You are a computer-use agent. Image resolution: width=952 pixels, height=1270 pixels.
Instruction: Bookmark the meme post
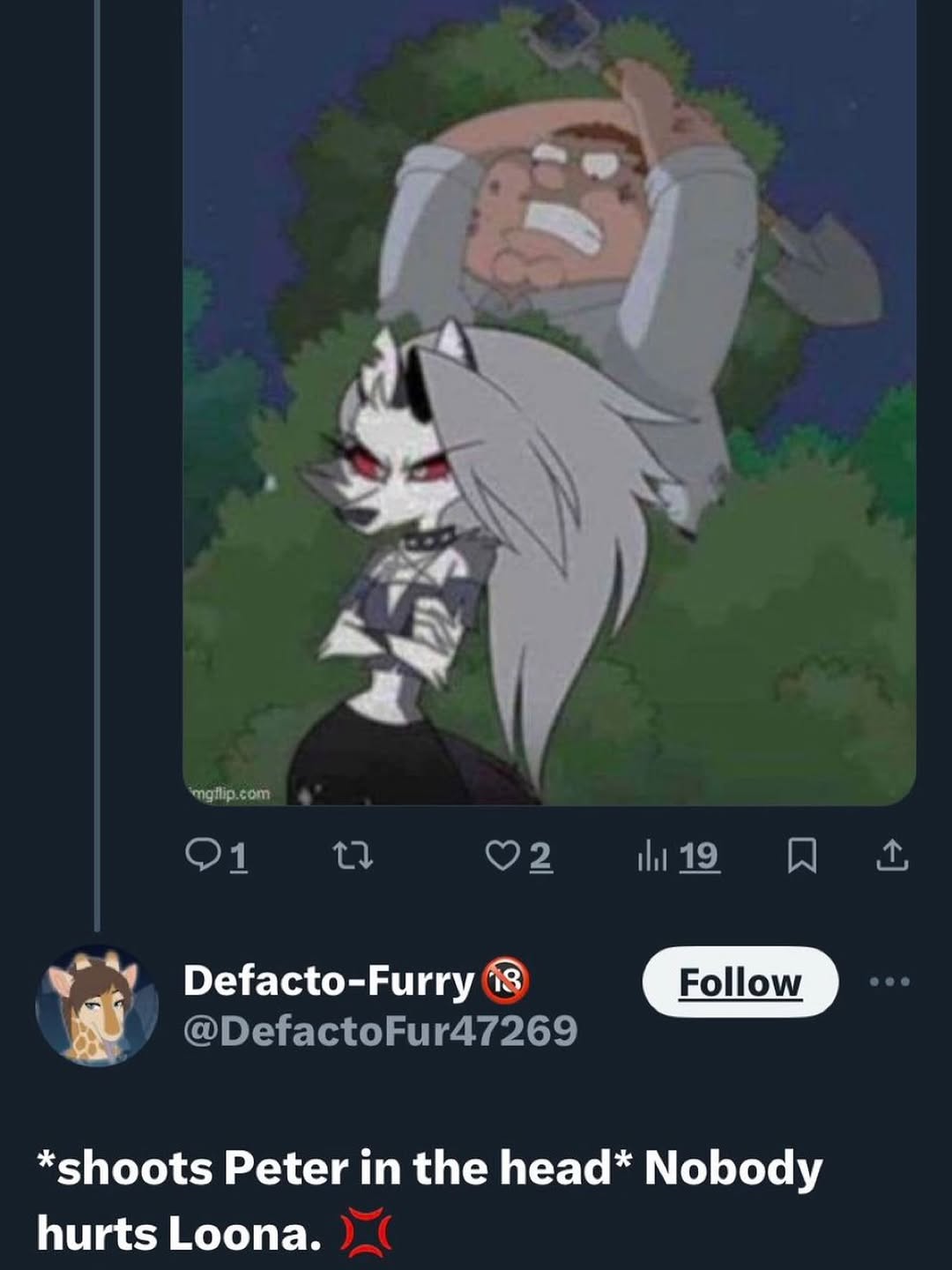point(800,855)
